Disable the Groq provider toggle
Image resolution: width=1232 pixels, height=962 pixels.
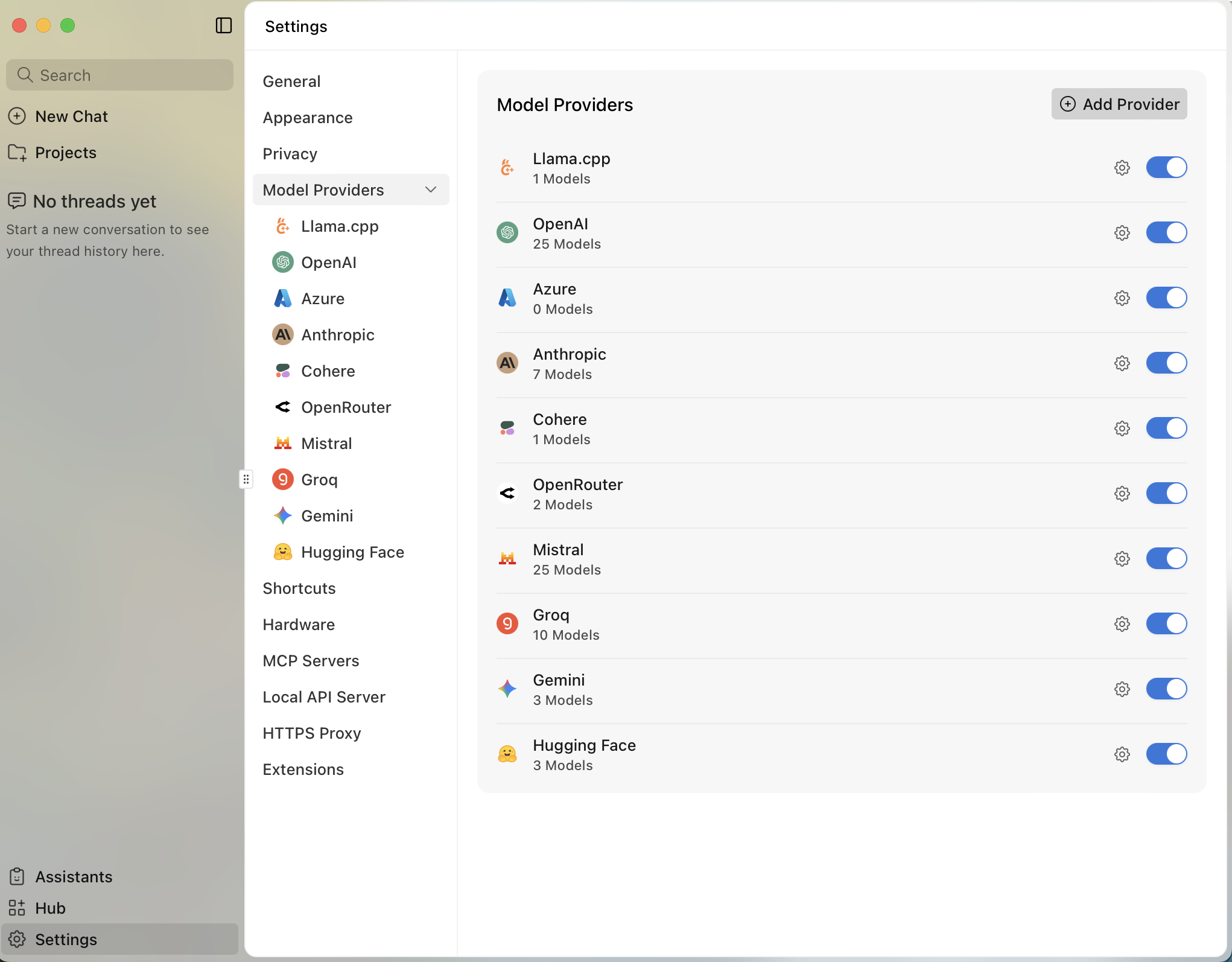click(1166, 623)
